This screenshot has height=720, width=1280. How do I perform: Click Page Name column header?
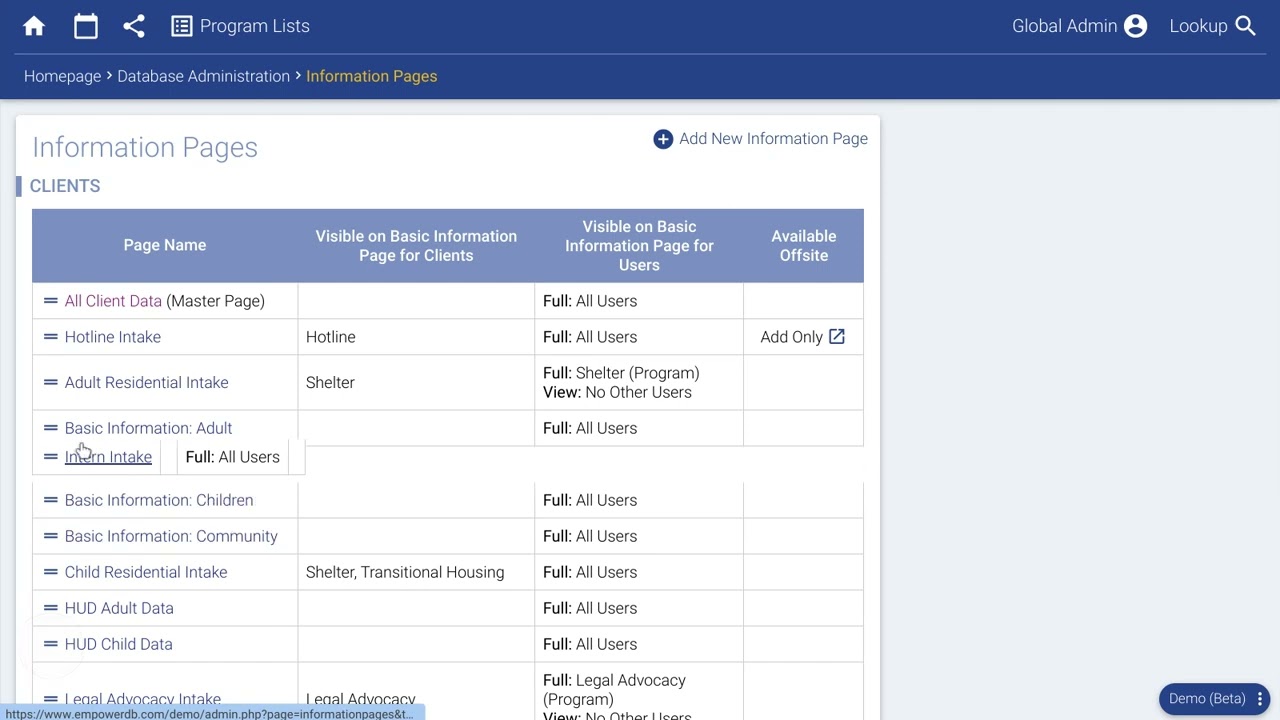coord(165,245)
